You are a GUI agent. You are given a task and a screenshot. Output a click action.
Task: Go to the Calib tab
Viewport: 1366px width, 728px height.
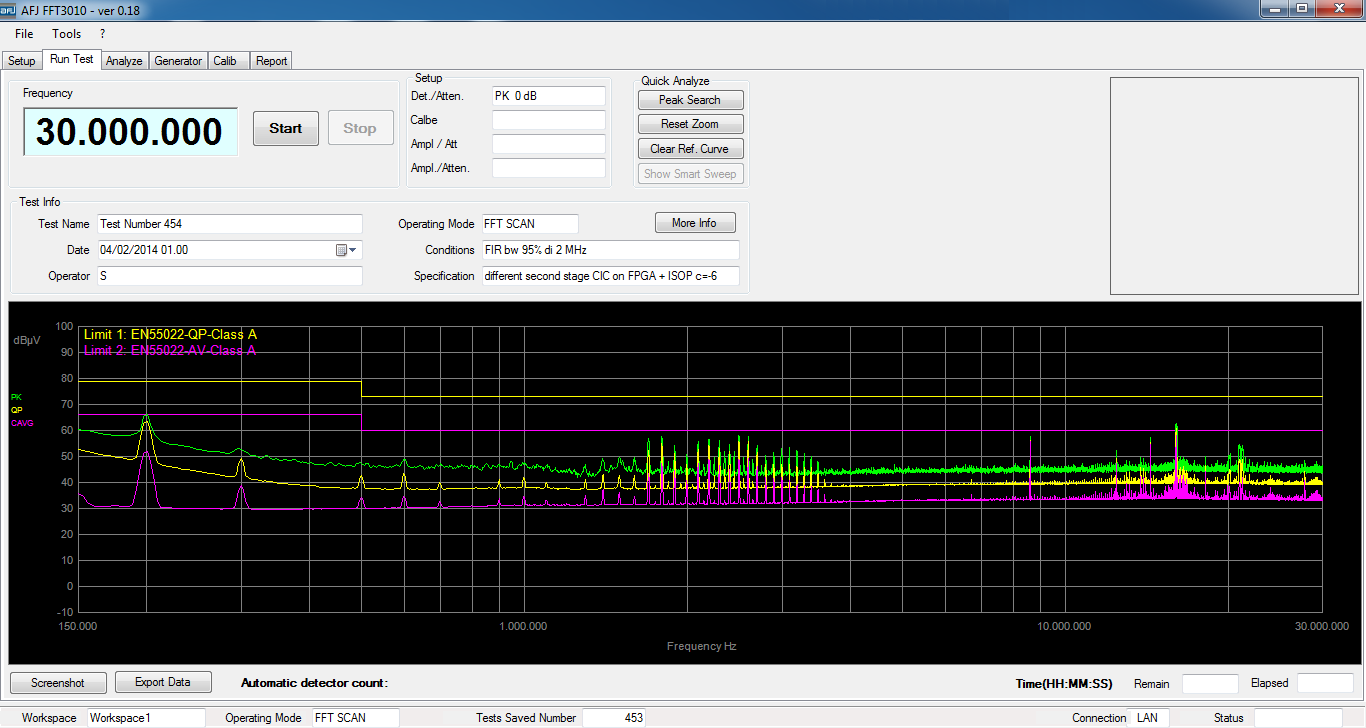point(225,61)
